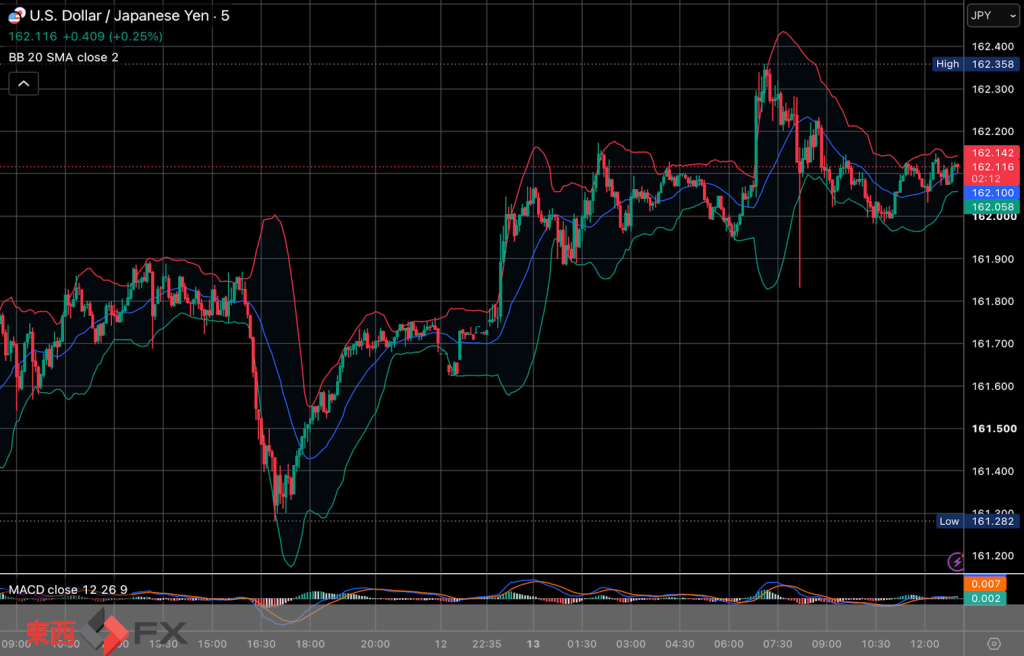Click the green 0.002 MACD value tag
Screen dimensions: 1024x656
pyautogui.click(x=985, y=599)
